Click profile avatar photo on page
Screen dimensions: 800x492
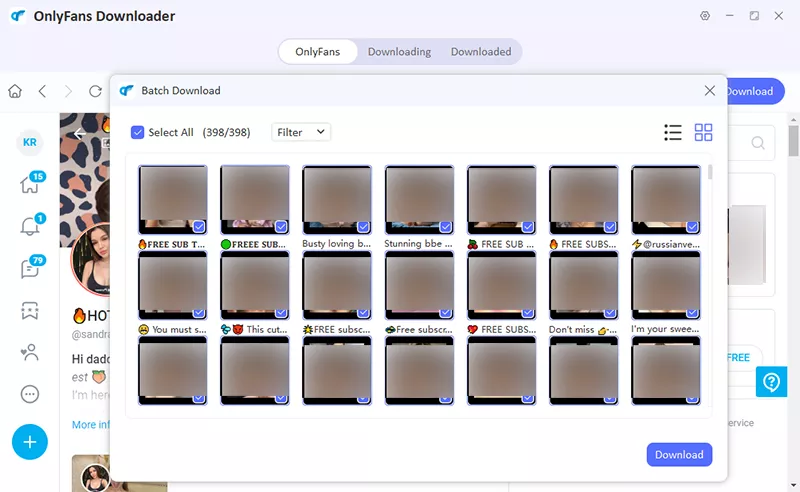(x=92, y=259)
